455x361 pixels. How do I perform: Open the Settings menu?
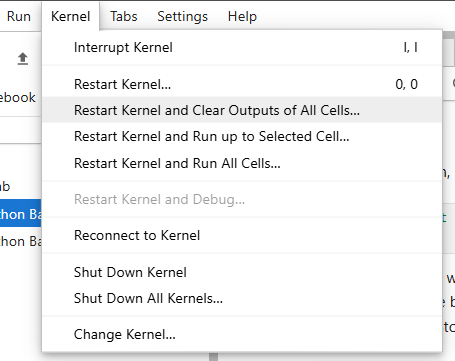click(x=182, y=16)
